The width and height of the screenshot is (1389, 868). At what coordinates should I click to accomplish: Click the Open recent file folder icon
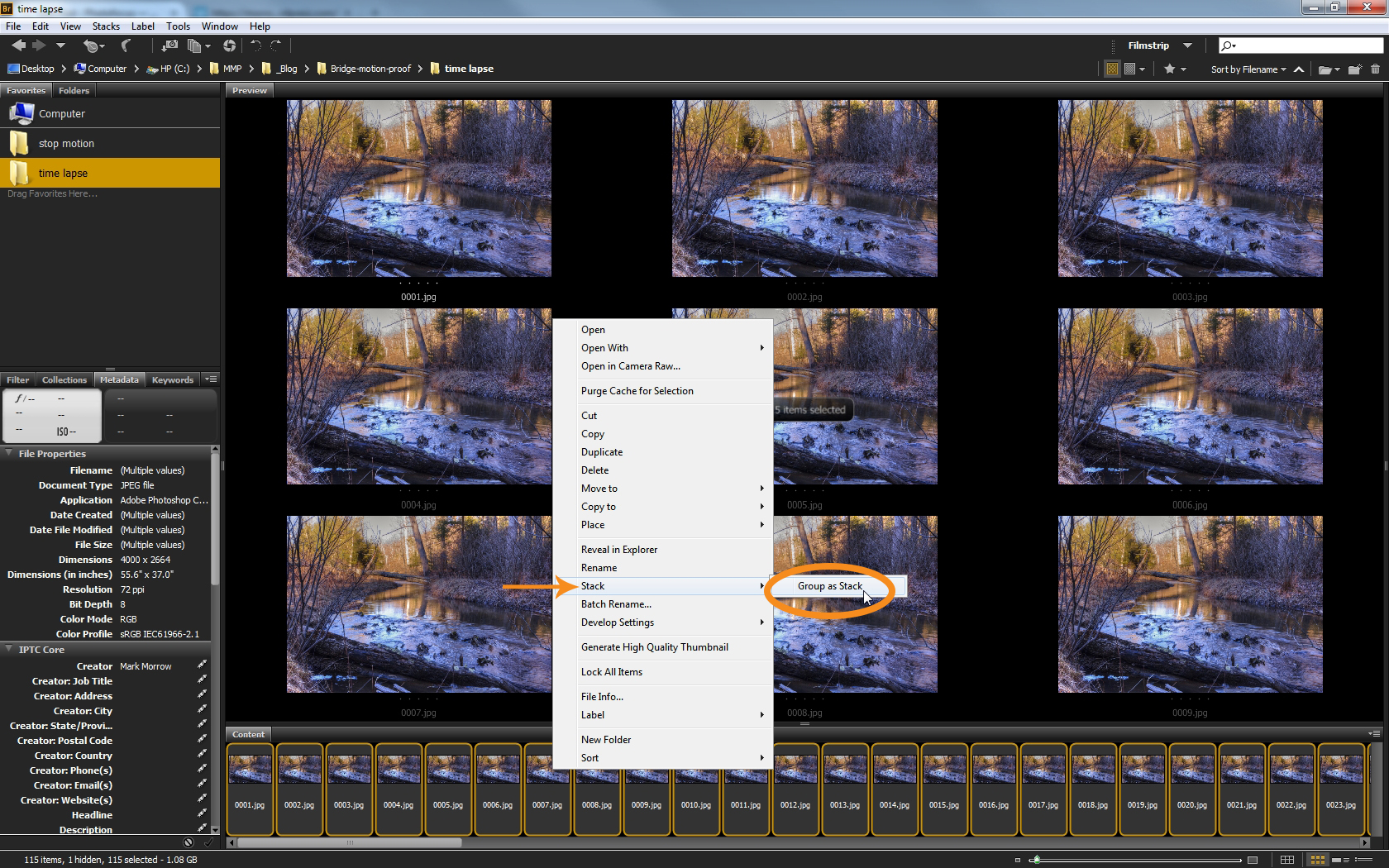point(1325,69)
